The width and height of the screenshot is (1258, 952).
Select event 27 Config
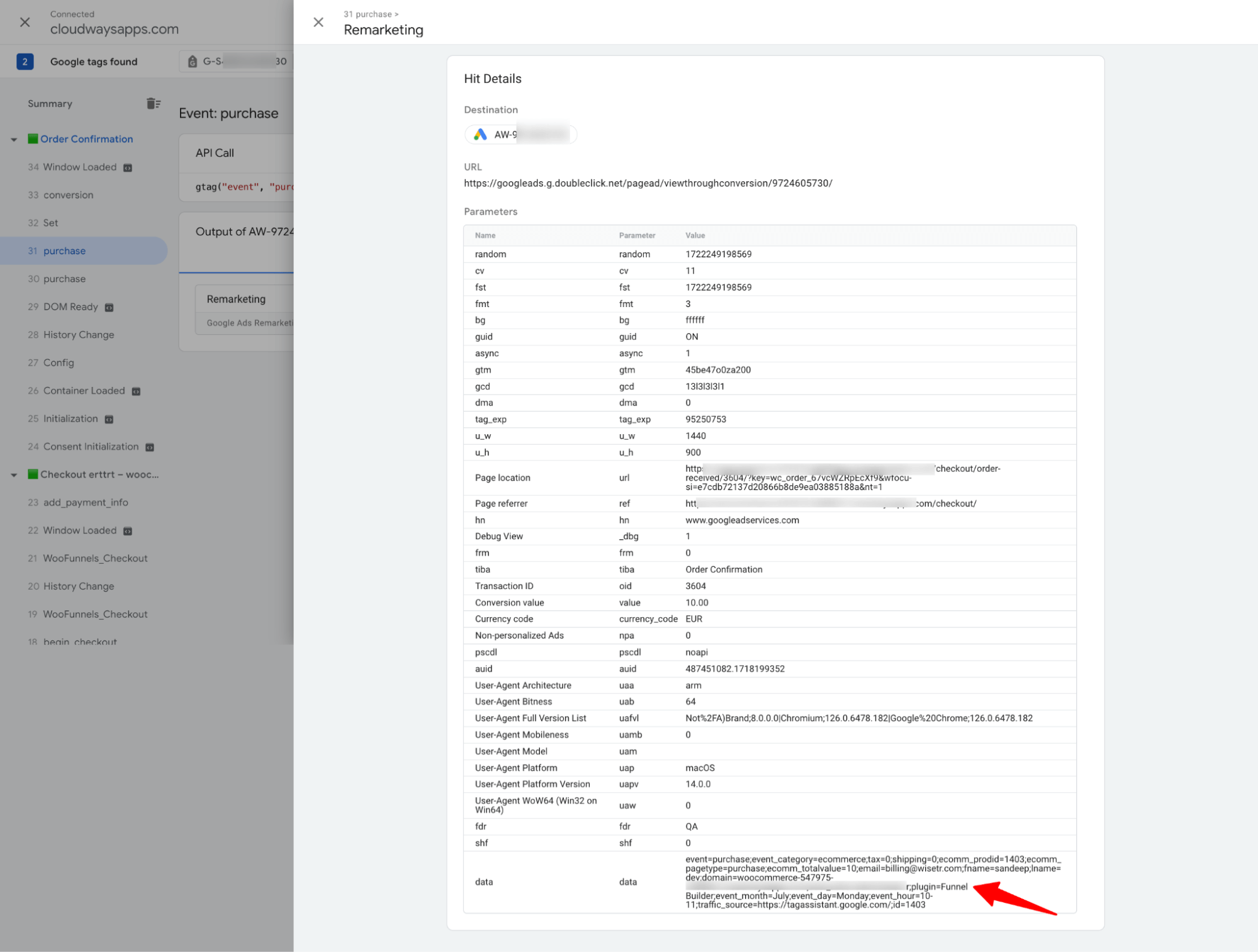tap(51, 363)
